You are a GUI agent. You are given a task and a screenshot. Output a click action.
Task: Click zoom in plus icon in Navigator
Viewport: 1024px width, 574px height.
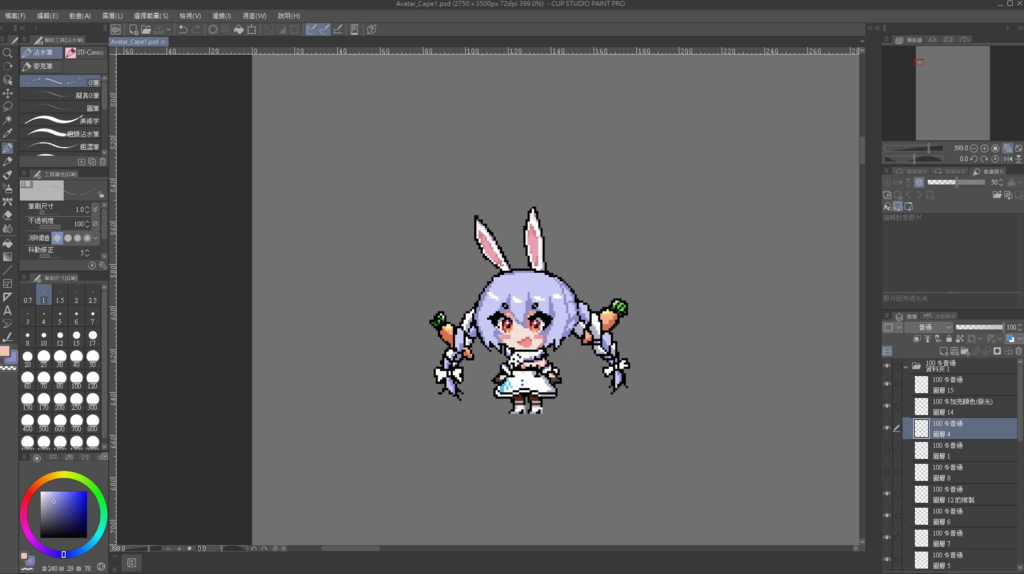[x=985, y=148]
